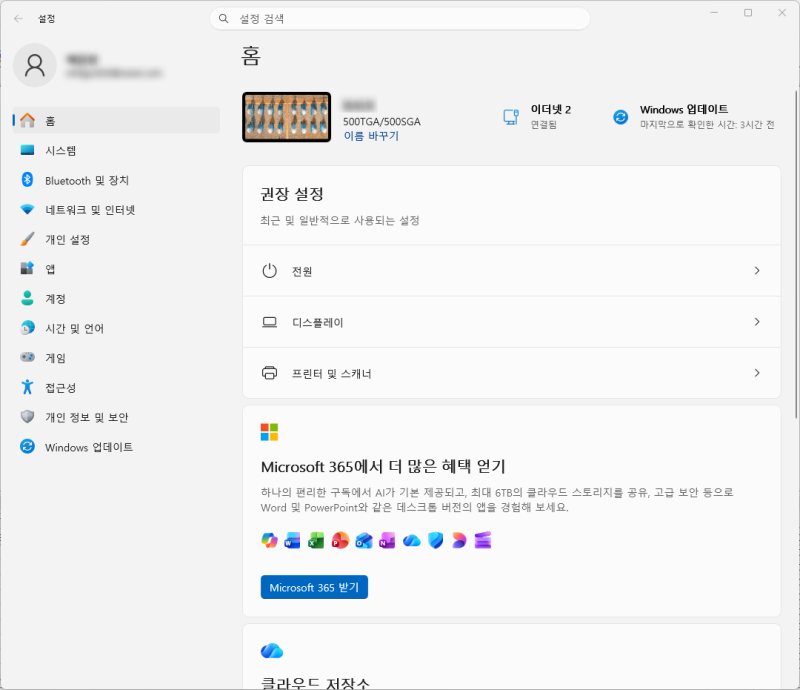The image size is (800, 690).
Task: Click the cloud icon above 클라우드 저장소
Action: 271,651
